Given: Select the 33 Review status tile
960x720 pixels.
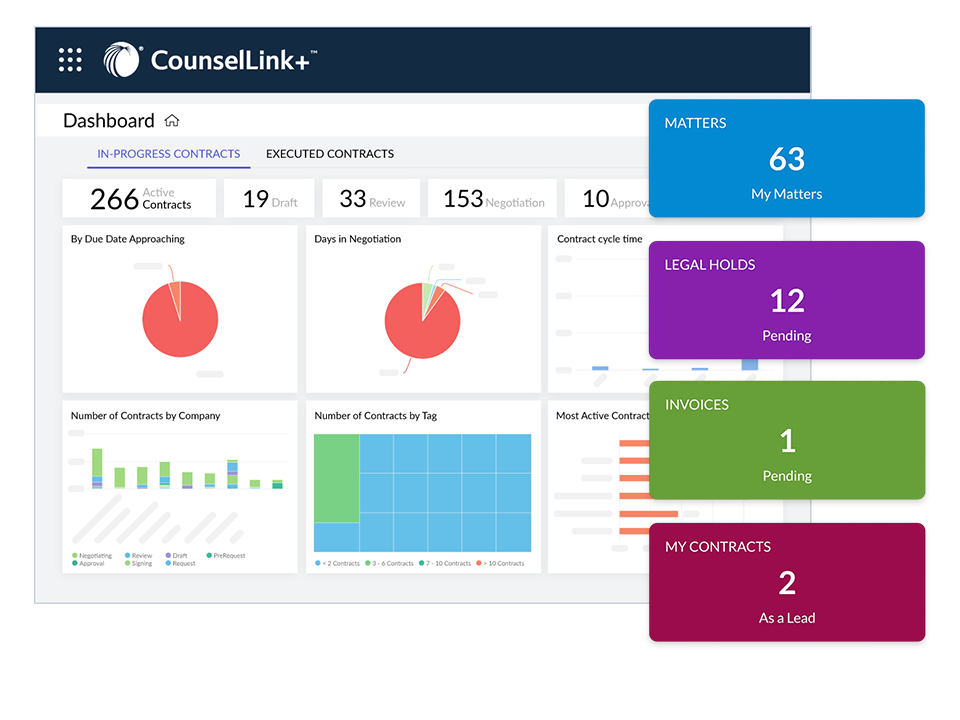Looking at the screenshot, I should pos(371,199).
